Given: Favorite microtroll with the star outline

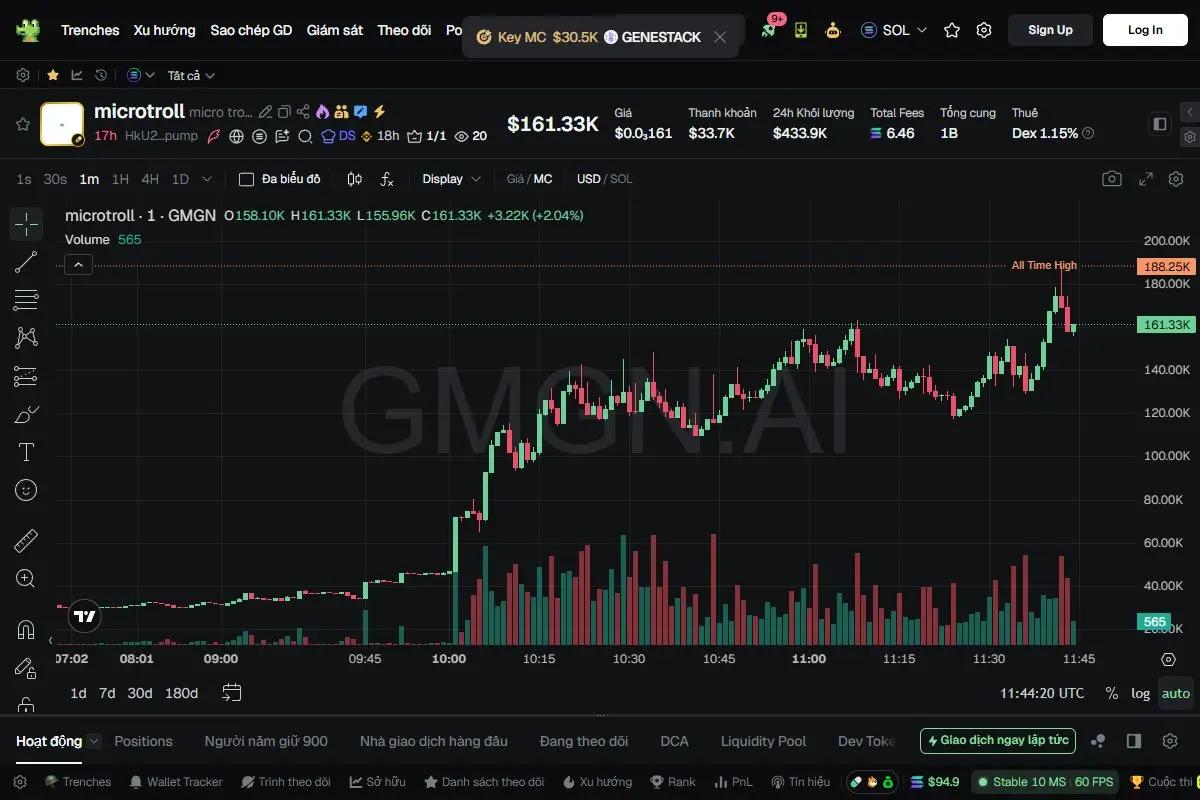Looking at the screenshot, I should tap(22, 124).
